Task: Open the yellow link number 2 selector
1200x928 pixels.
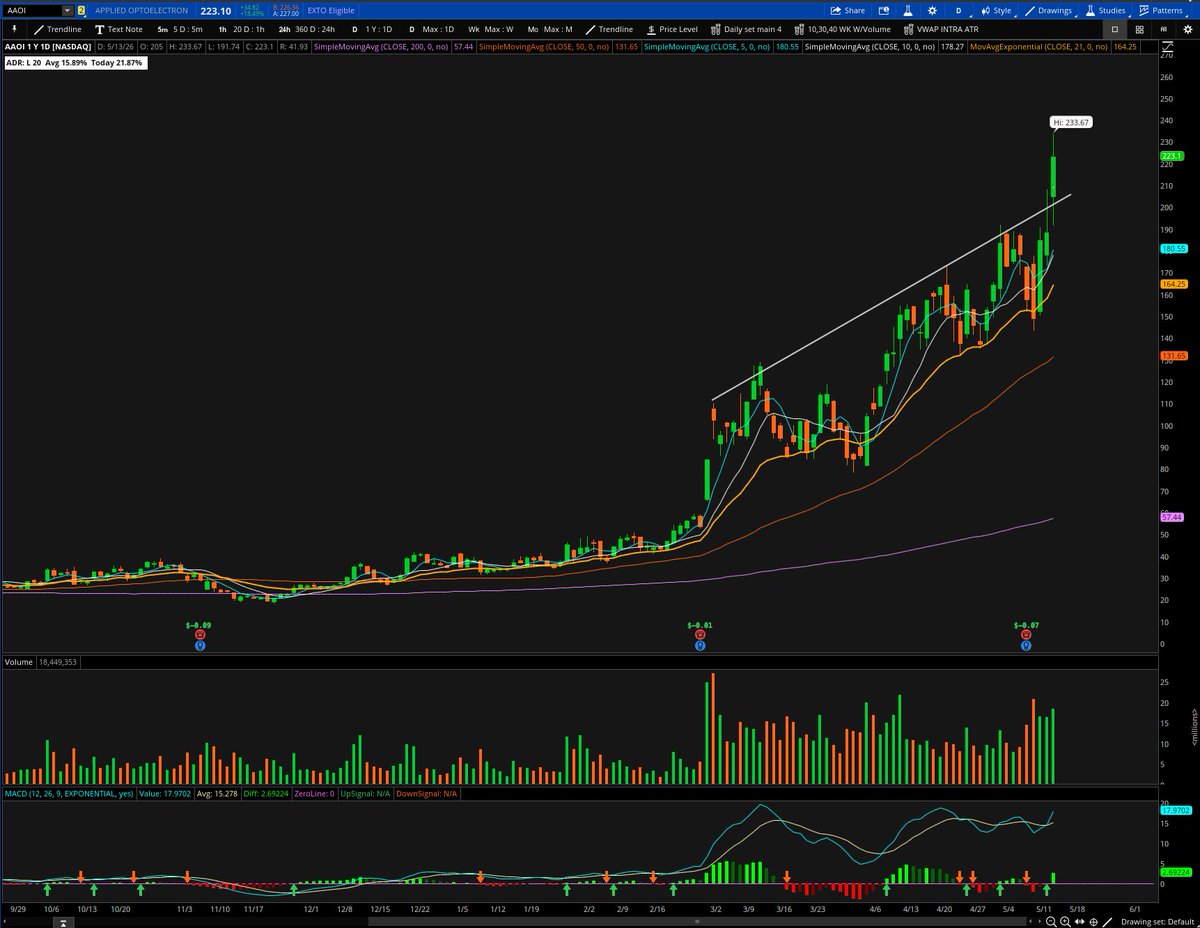Action: click(81, 10)
